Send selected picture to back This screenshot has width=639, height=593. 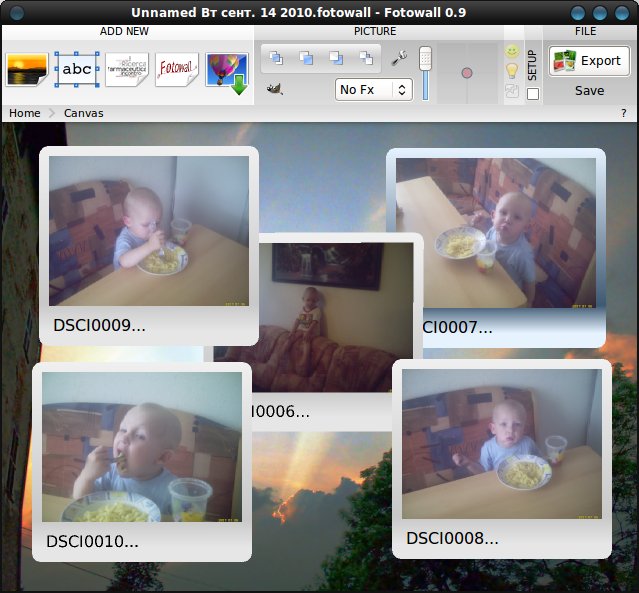pyautogui.click(x=366, y=57)
